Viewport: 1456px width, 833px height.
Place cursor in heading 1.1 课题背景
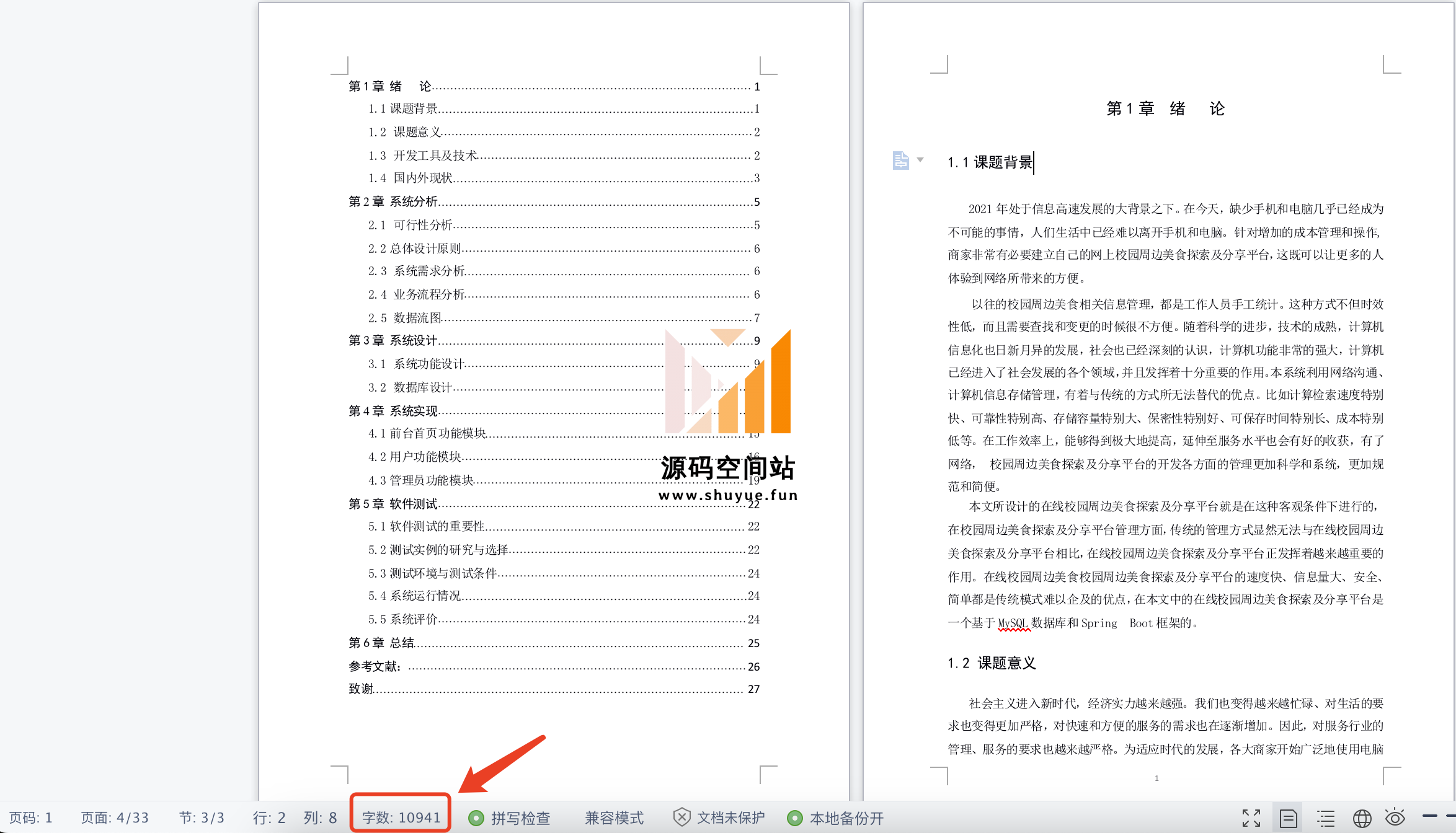[x=990, y=162]
